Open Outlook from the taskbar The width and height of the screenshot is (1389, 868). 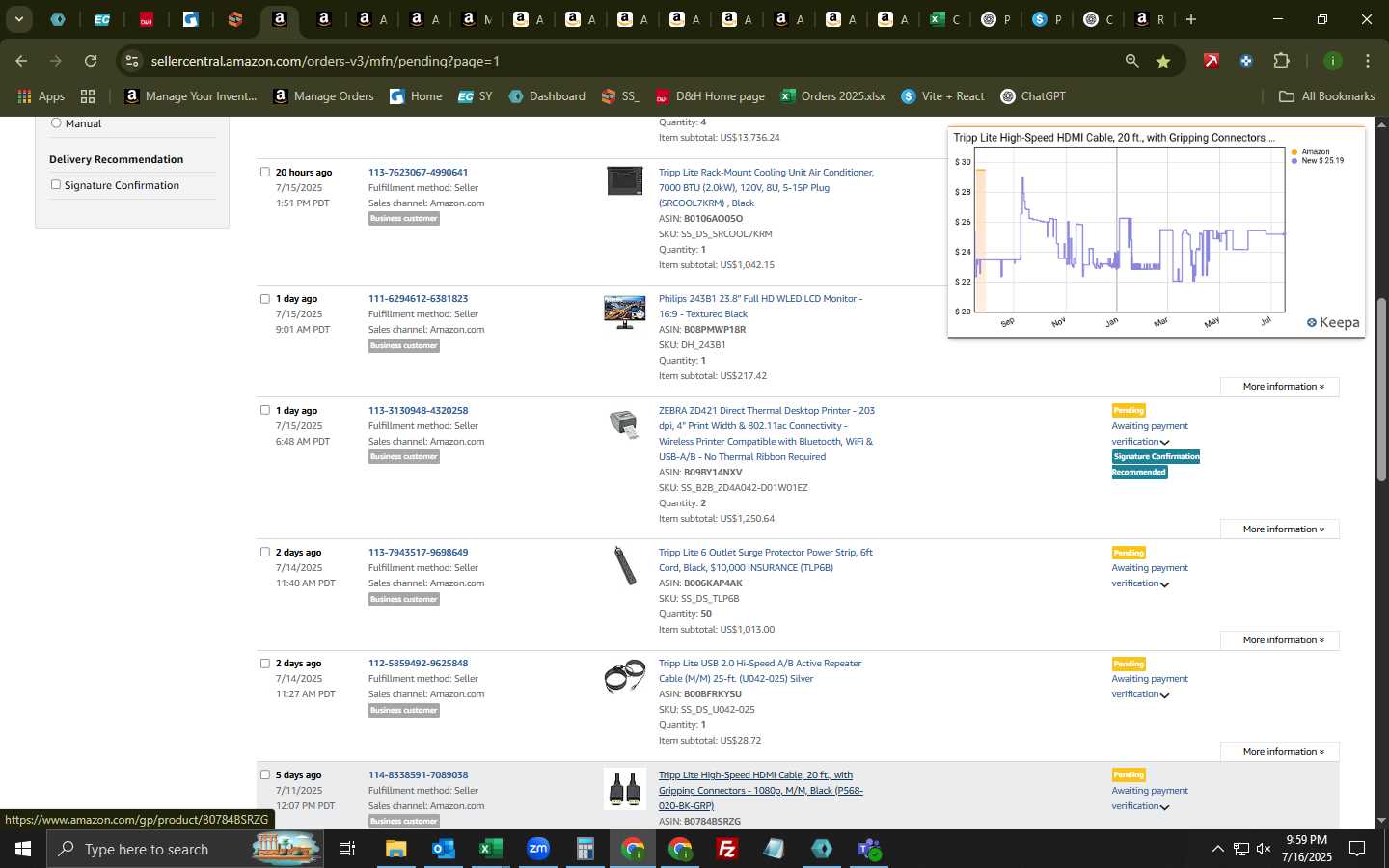(443, 849)
